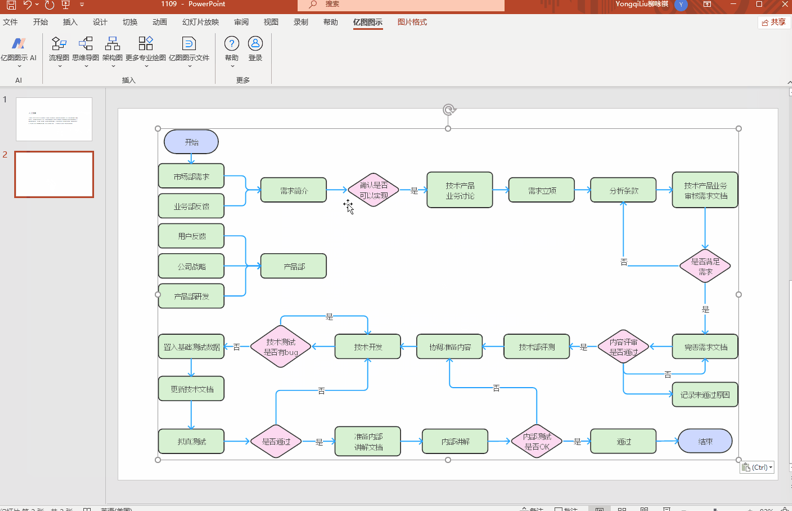Click the 是否满足需求 diamond in flowchart
The width and height of the screenshot is (792, 511).
[705, 266]
